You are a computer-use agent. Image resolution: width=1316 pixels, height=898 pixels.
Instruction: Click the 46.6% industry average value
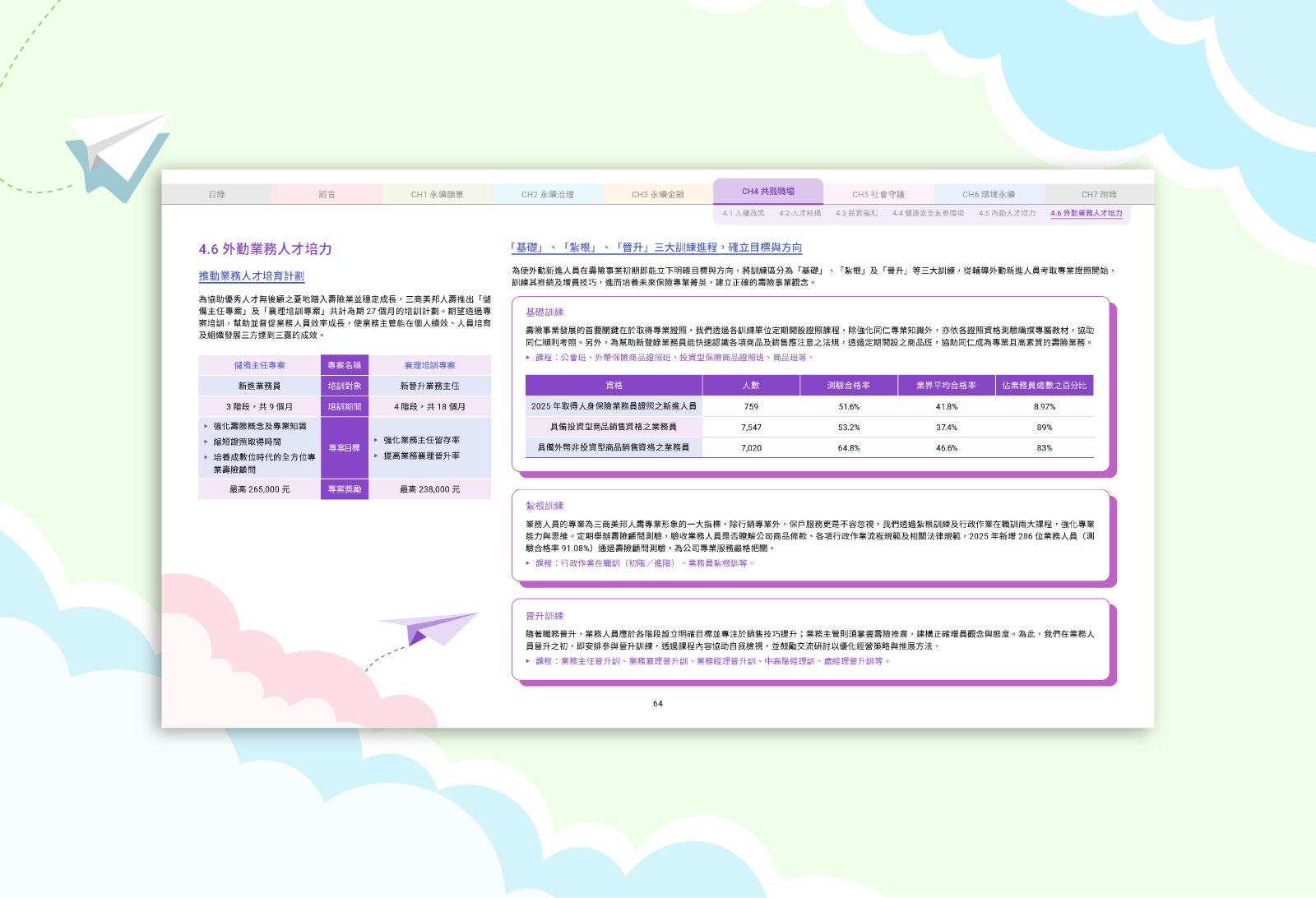coord(947,448)
